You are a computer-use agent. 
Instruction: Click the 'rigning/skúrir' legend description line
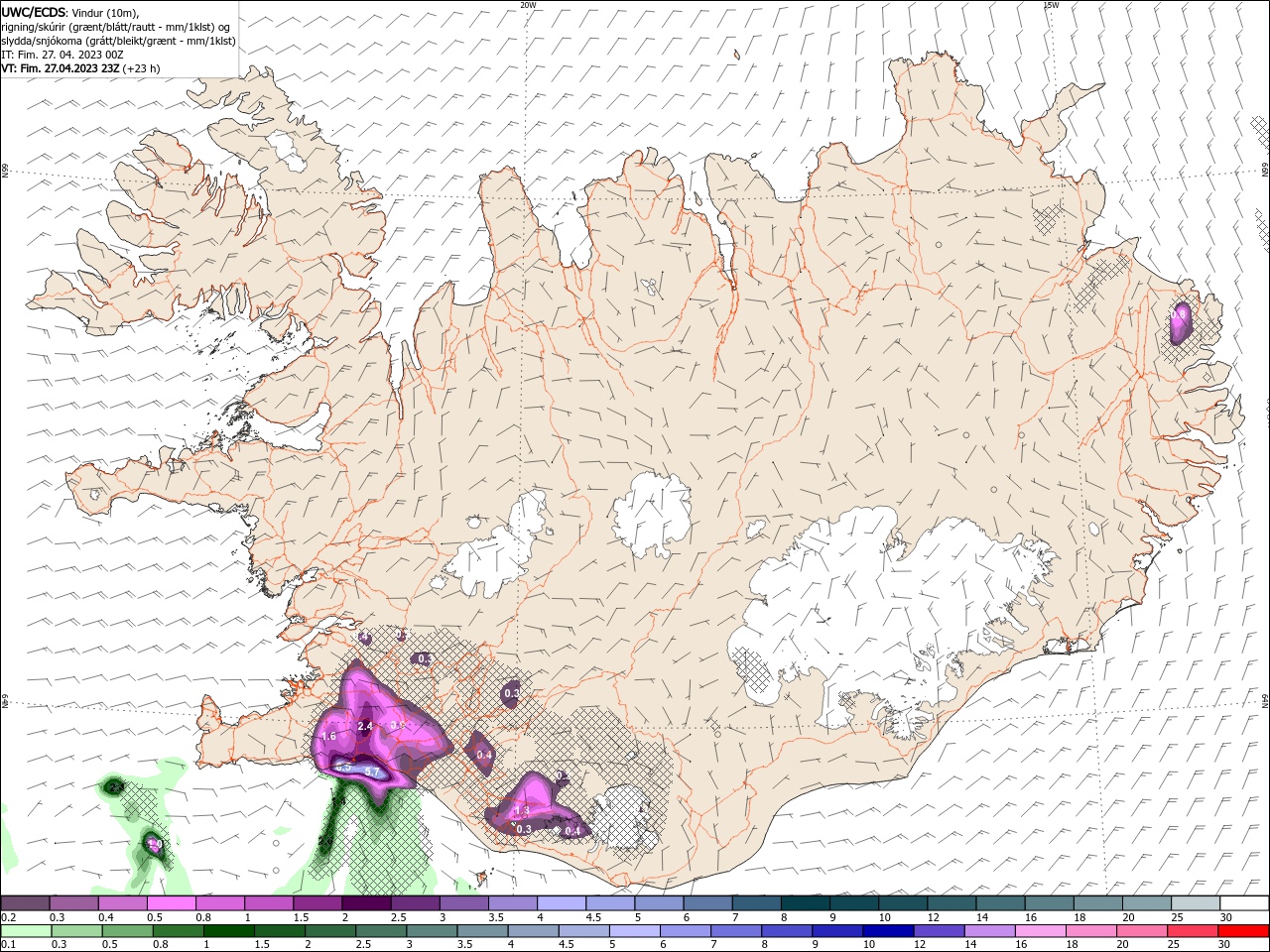point(117,27)
